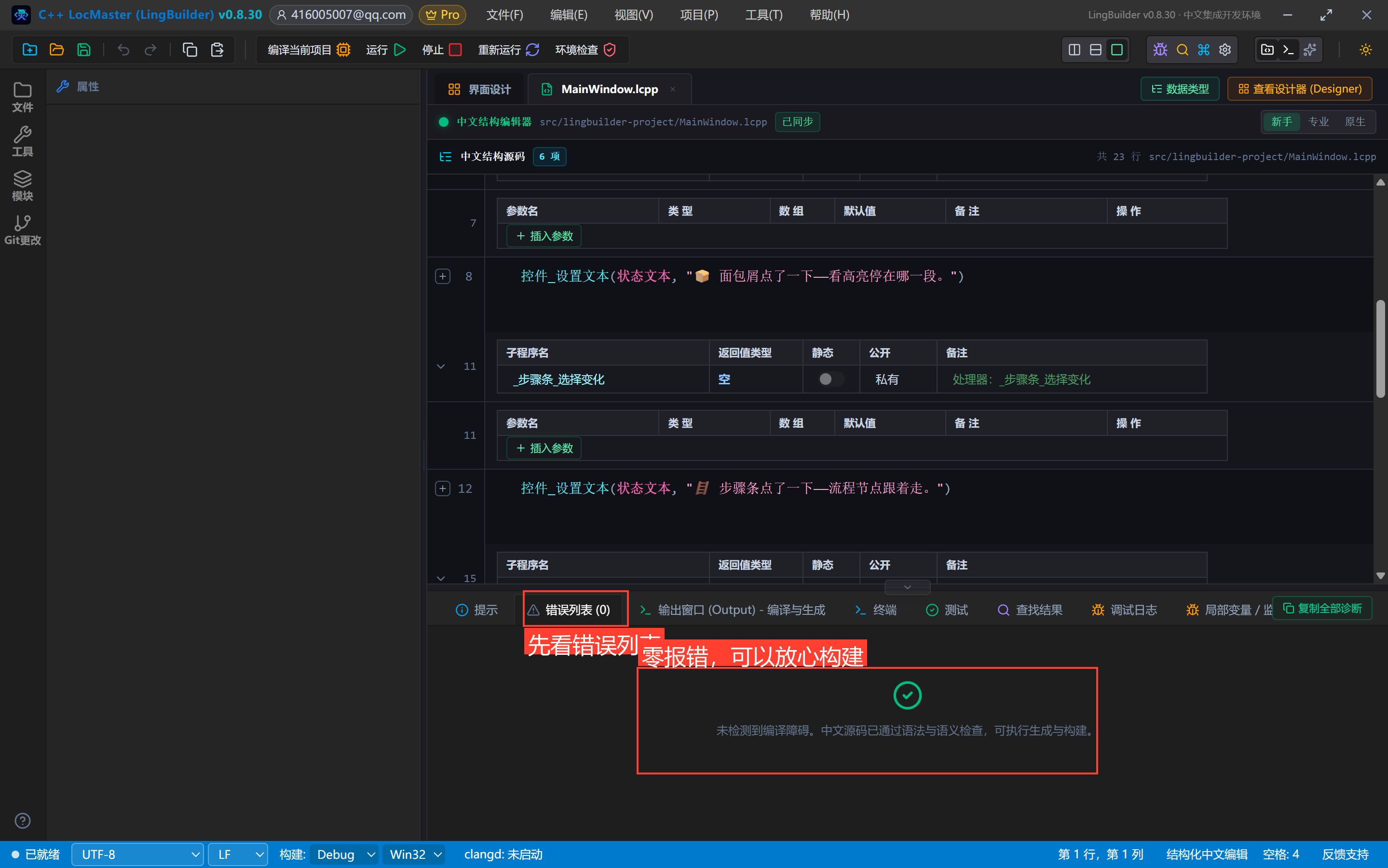Toggle 静态 switch for _步骤条_选择变化
The image size is (1388, 868).
point(830,379)
